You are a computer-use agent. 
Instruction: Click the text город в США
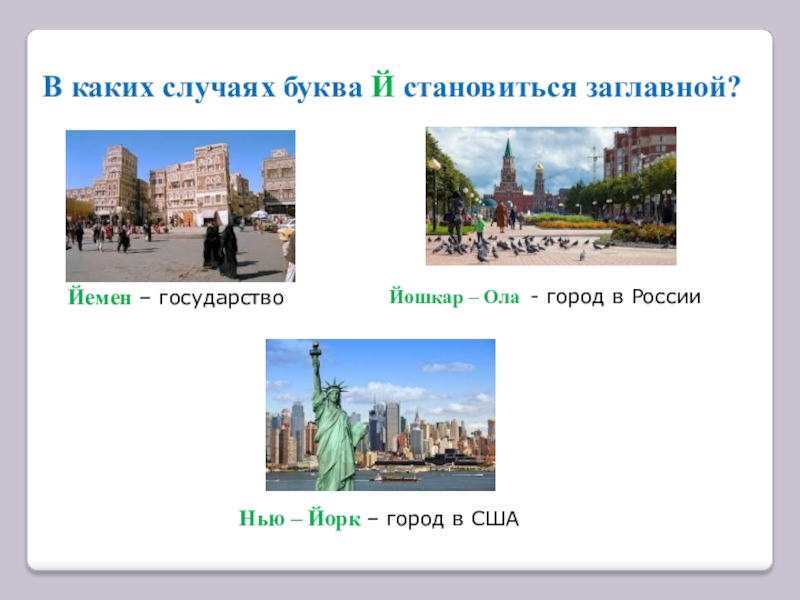(x=453, y=520)
